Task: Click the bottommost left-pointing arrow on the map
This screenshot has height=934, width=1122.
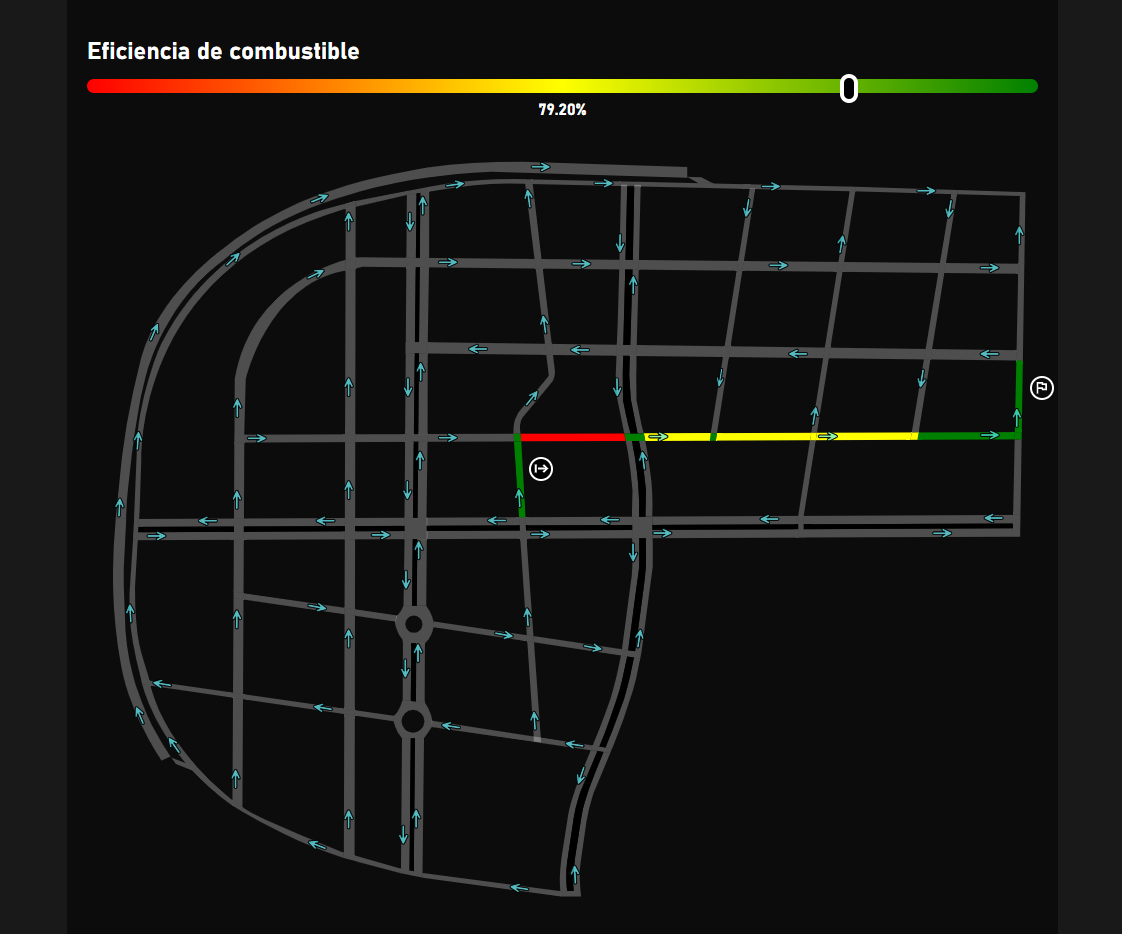Action: pyautogui.click(x=519, y=887)
